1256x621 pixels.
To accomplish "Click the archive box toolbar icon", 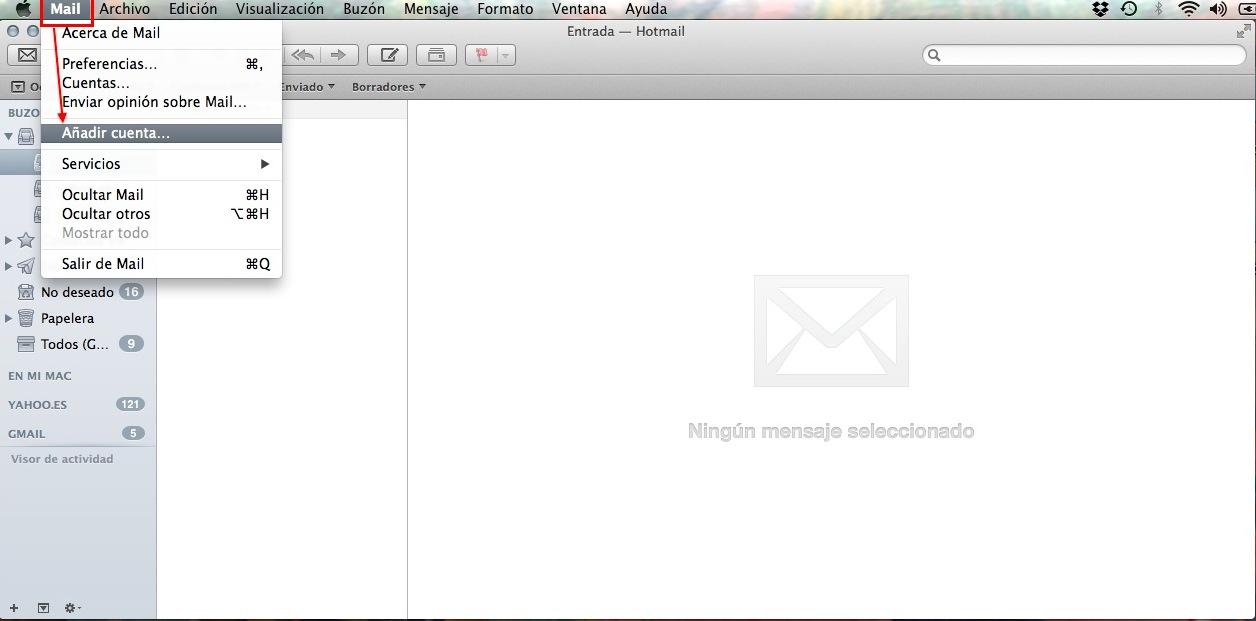I will pyautogui.click(x=436, y=55).
